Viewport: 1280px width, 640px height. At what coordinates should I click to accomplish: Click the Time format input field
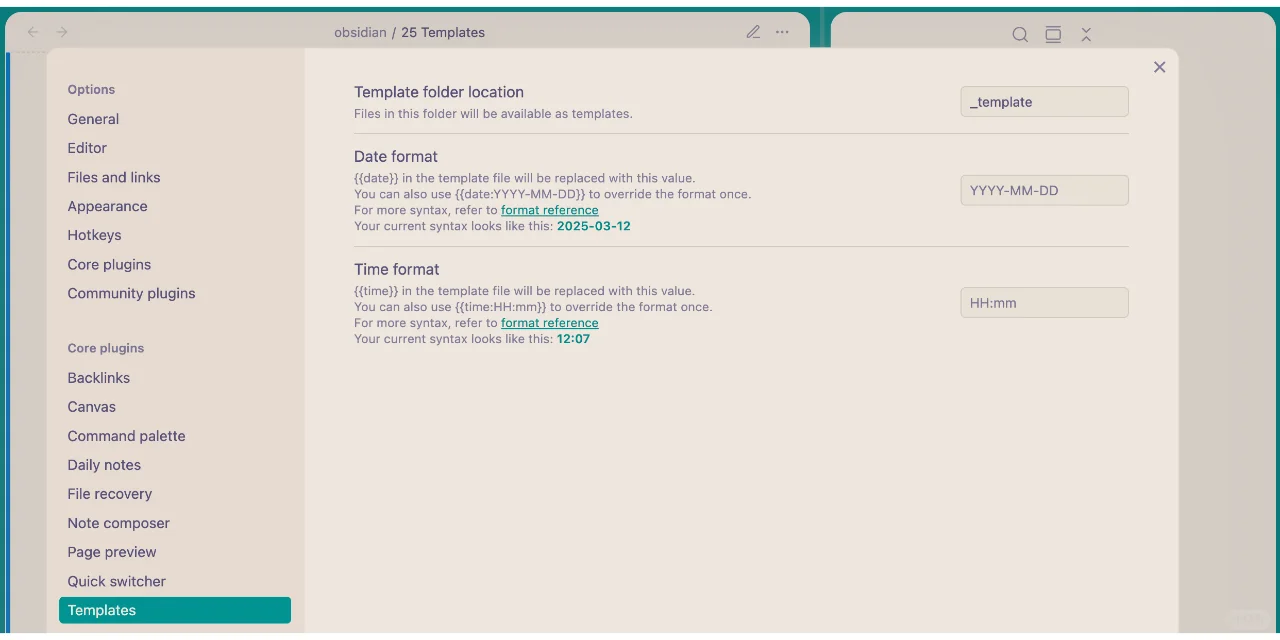(x=1044, y=302)
